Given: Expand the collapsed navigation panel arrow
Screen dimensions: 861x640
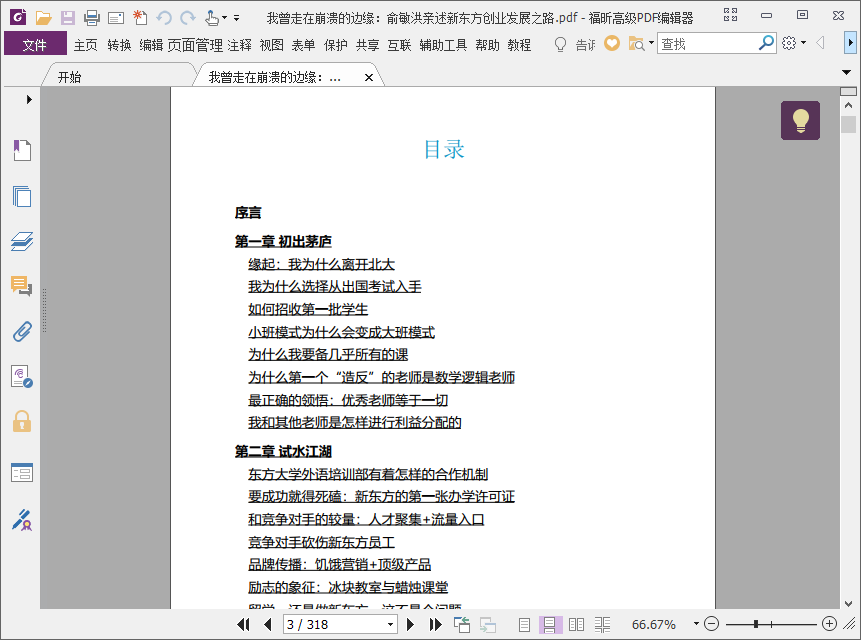Looking at the screenshot, I should click(x=29, y=99).
